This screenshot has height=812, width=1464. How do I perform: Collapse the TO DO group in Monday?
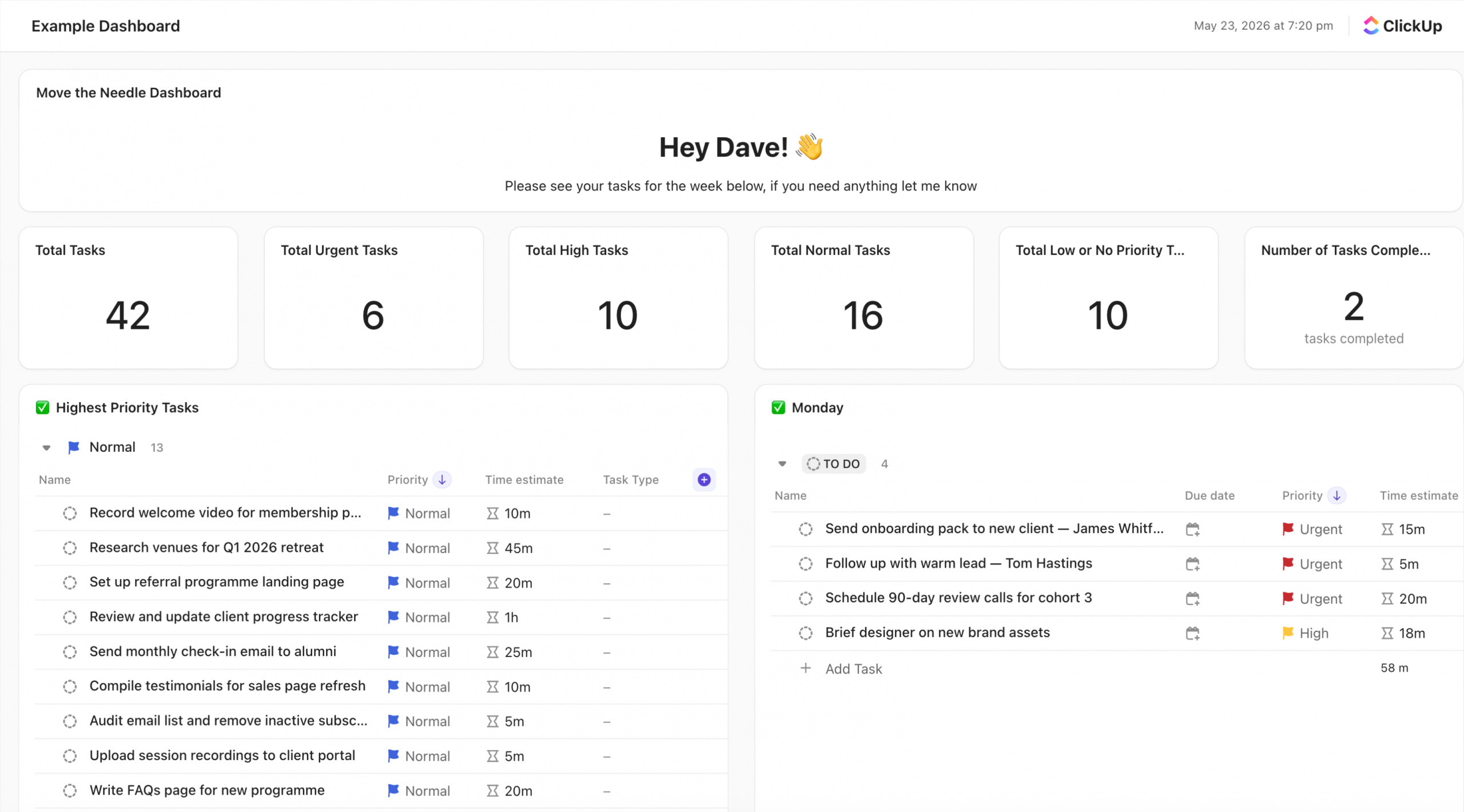[x=782, y=464]
